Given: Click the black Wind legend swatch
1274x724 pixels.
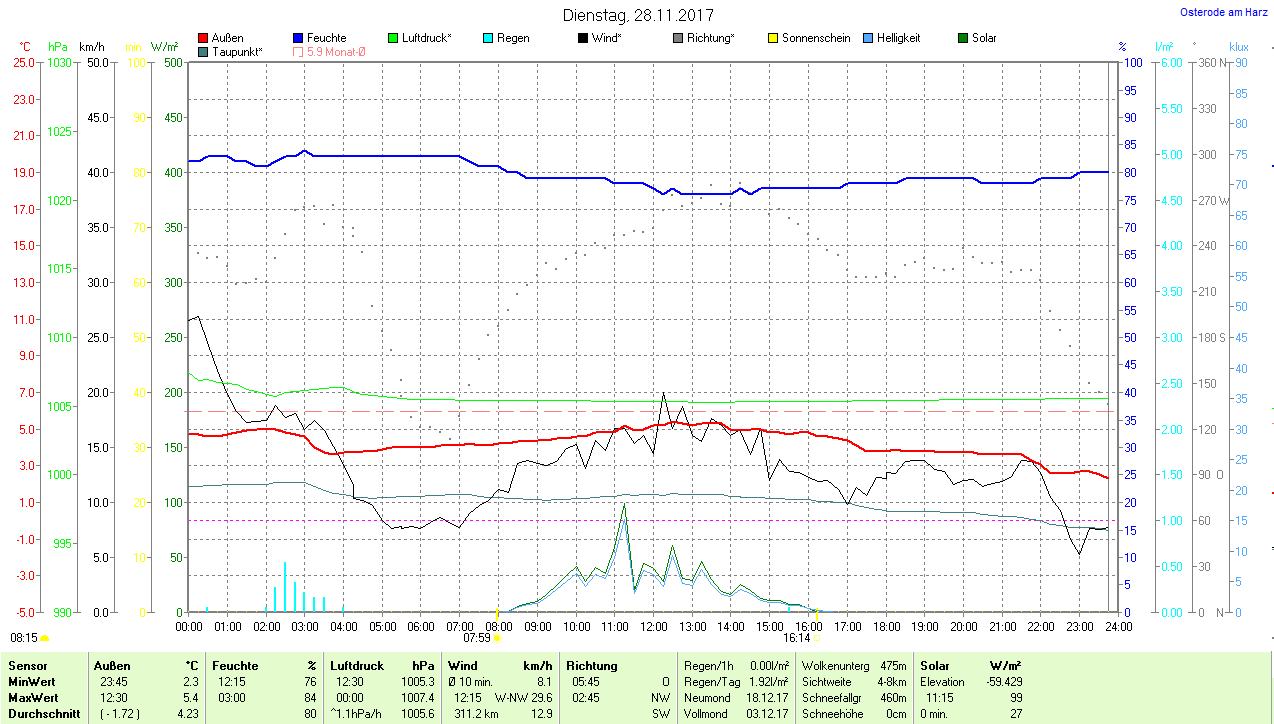Looking at the screenshot, I should [584, 38].
